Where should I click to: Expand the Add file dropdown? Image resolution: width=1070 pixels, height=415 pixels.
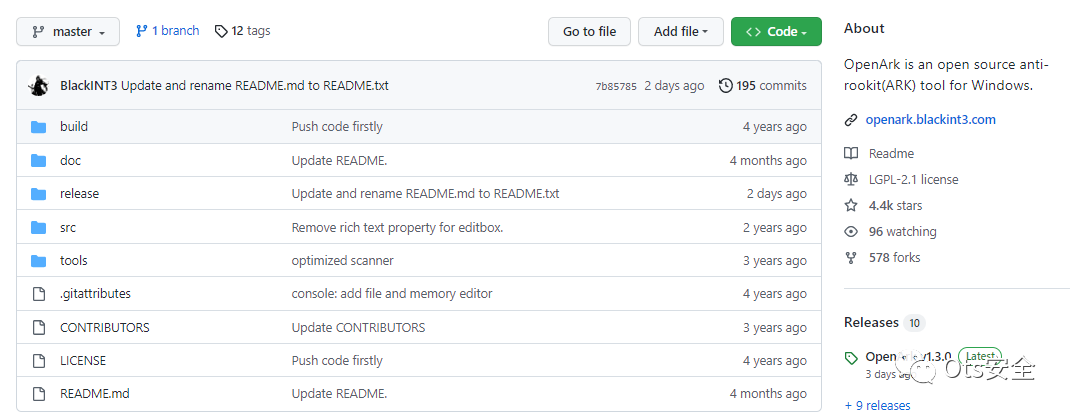680,31
